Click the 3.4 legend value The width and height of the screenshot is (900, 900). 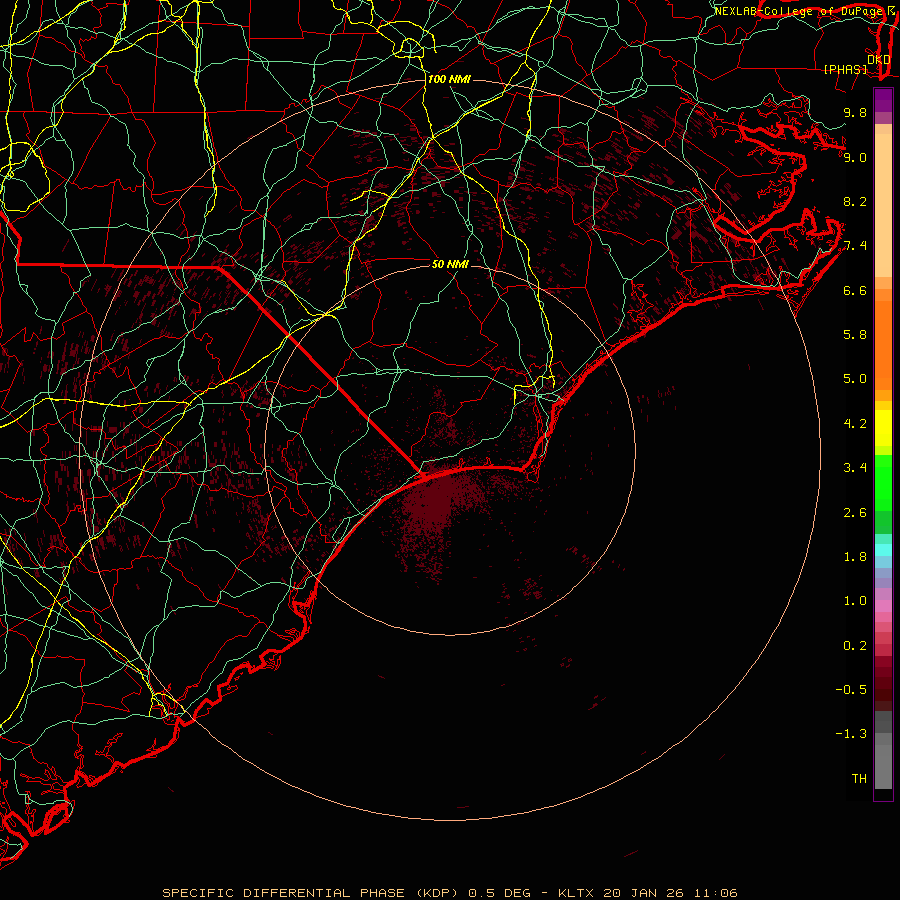pos(855,468)
